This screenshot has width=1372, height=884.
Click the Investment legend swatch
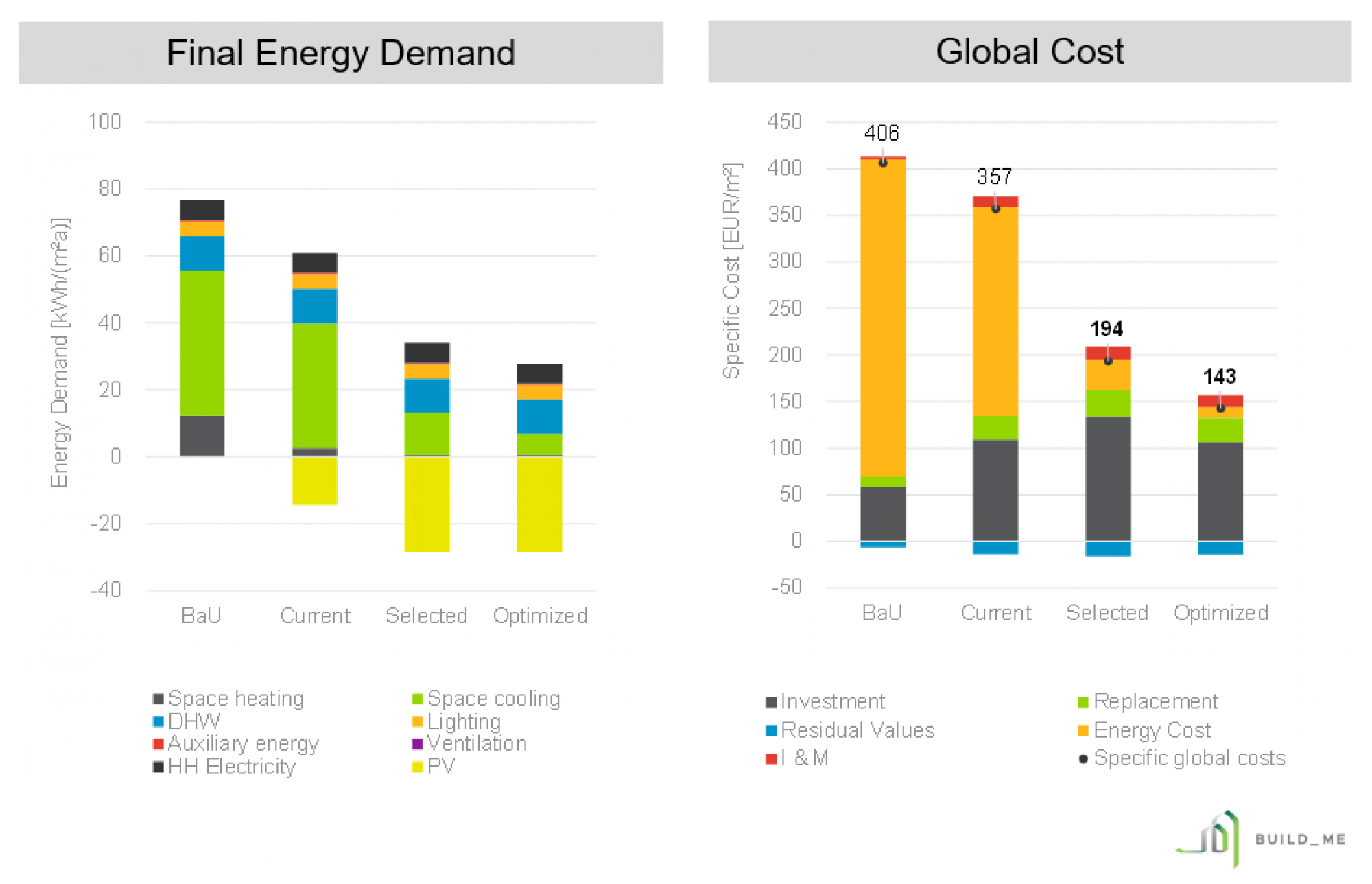pyautogui.click(x=771, y=702)
